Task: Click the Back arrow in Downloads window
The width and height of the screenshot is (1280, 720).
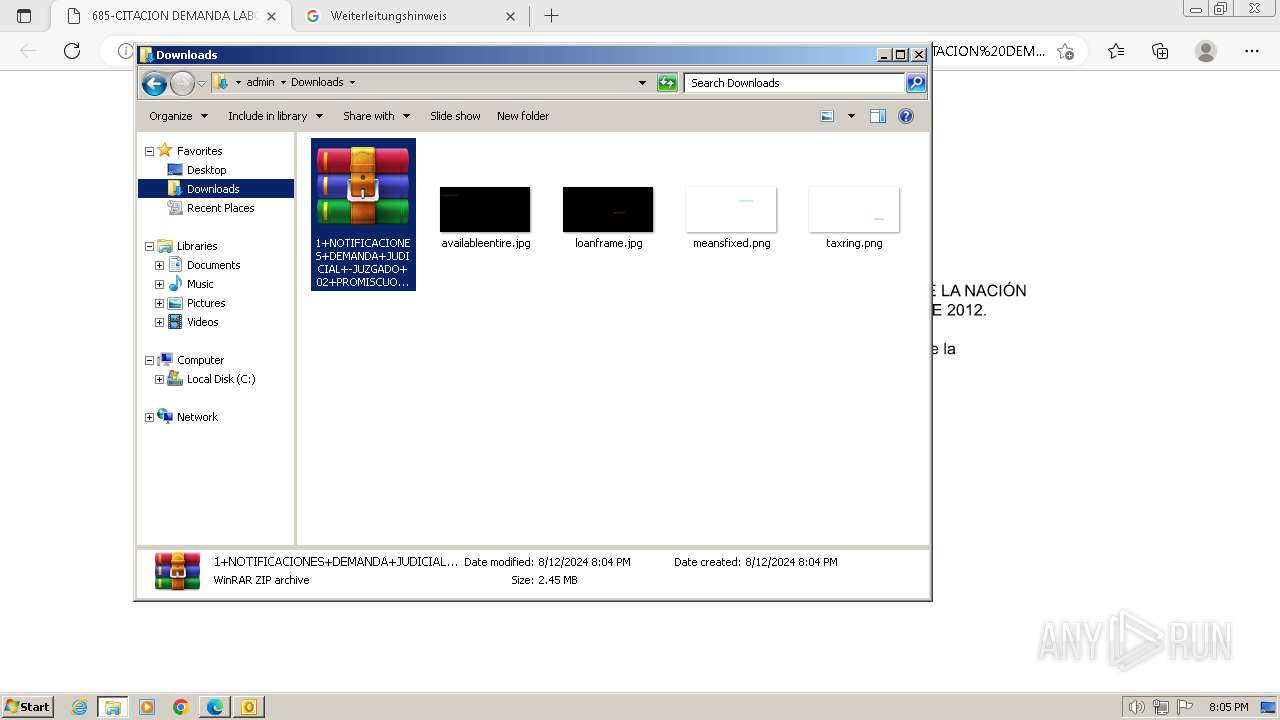Action: pos(154,83)
